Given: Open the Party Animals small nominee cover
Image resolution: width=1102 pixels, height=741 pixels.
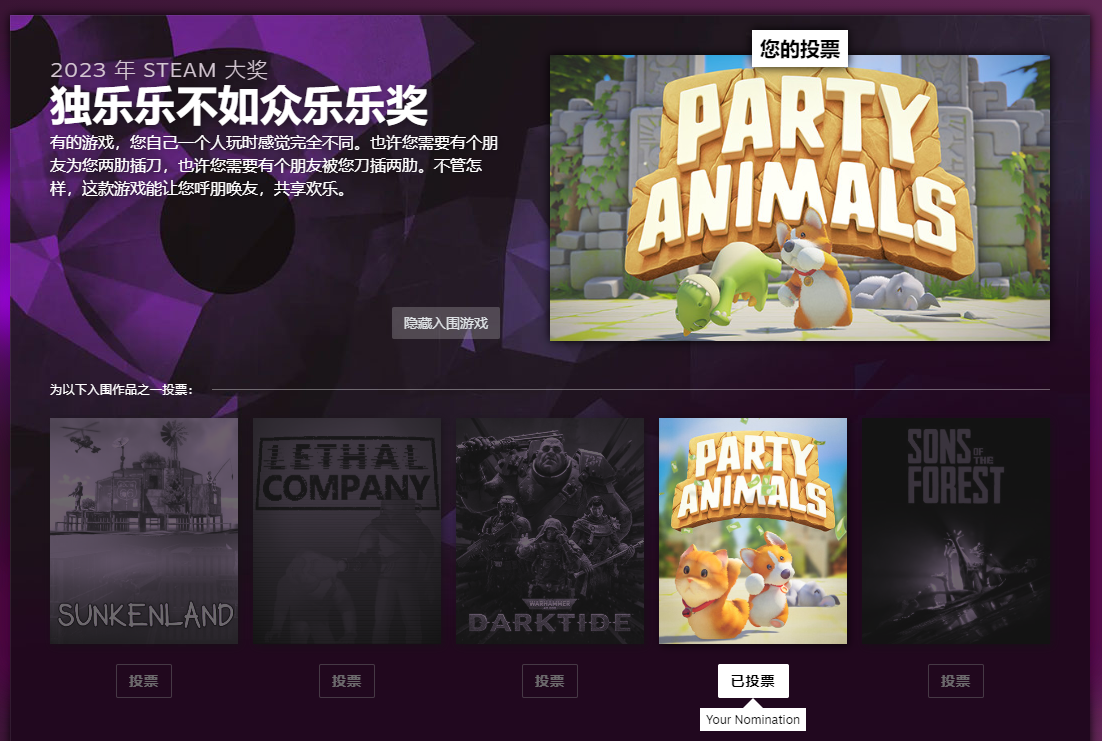Looking at the screenshot, I should point(753,531).
